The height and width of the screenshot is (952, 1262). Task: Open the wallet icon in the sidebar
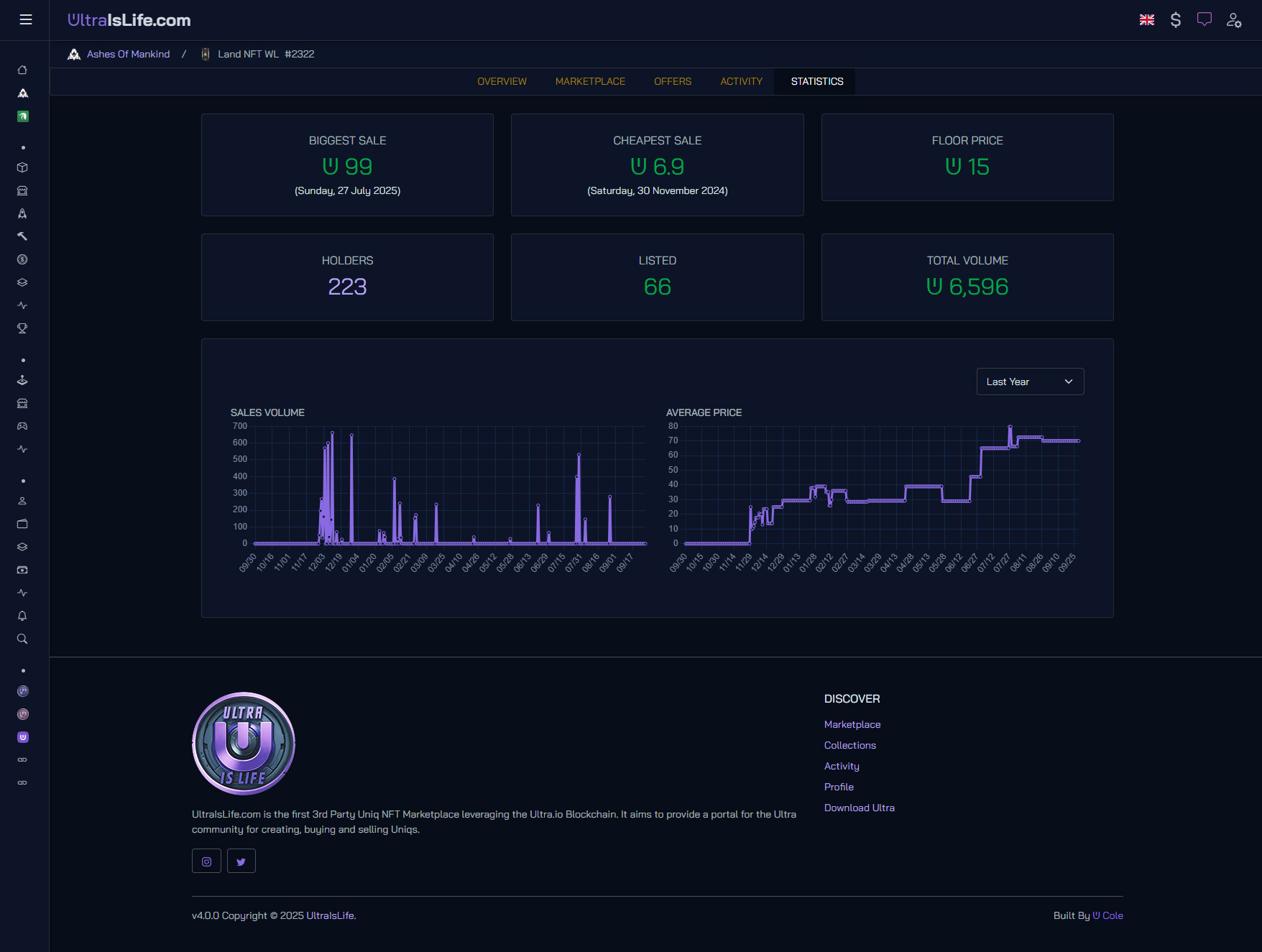[22, 524]
